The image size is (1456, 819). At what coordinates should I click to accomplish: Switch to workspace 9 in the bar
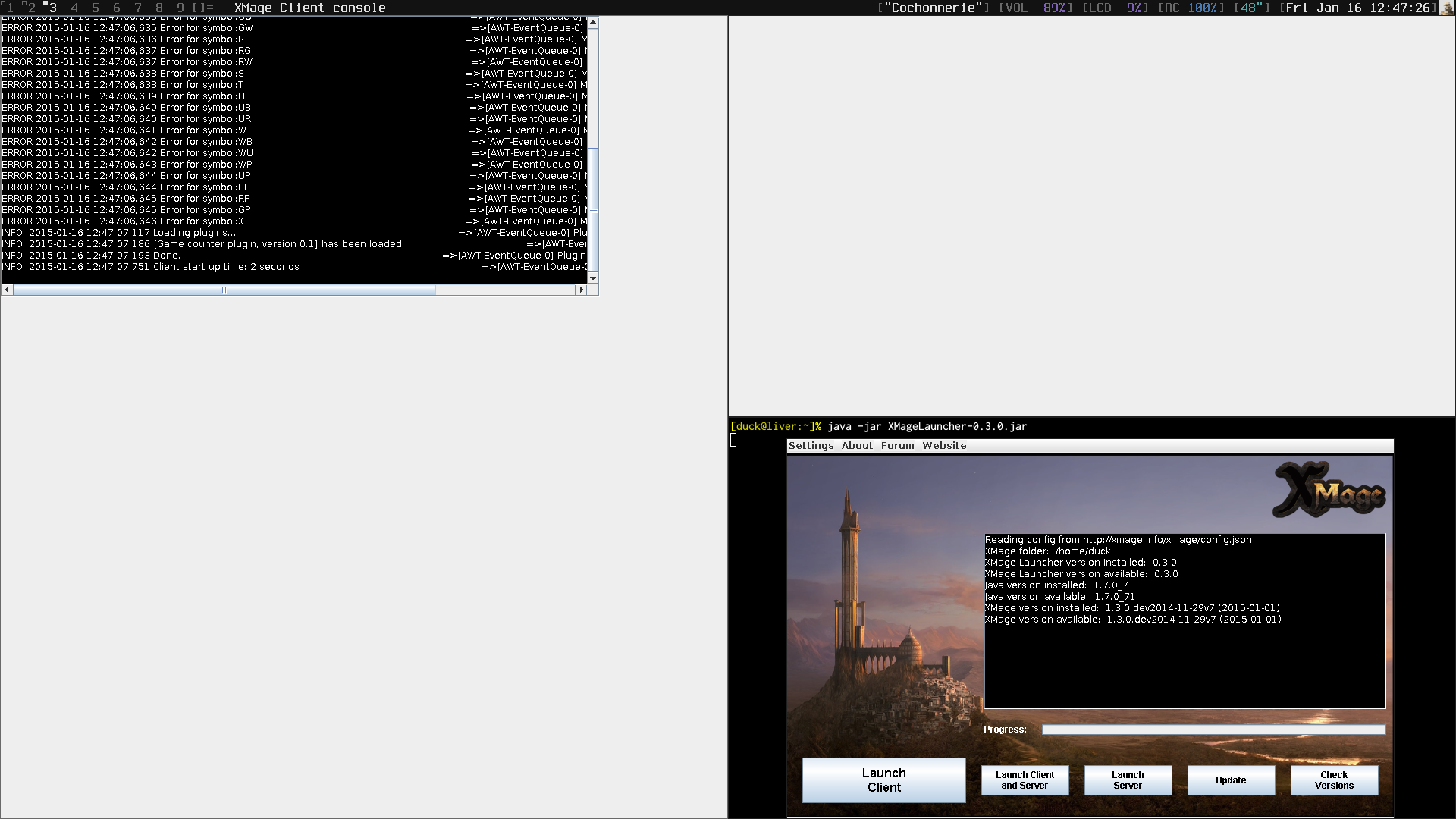pyautogui.click(x=180, y=8)
